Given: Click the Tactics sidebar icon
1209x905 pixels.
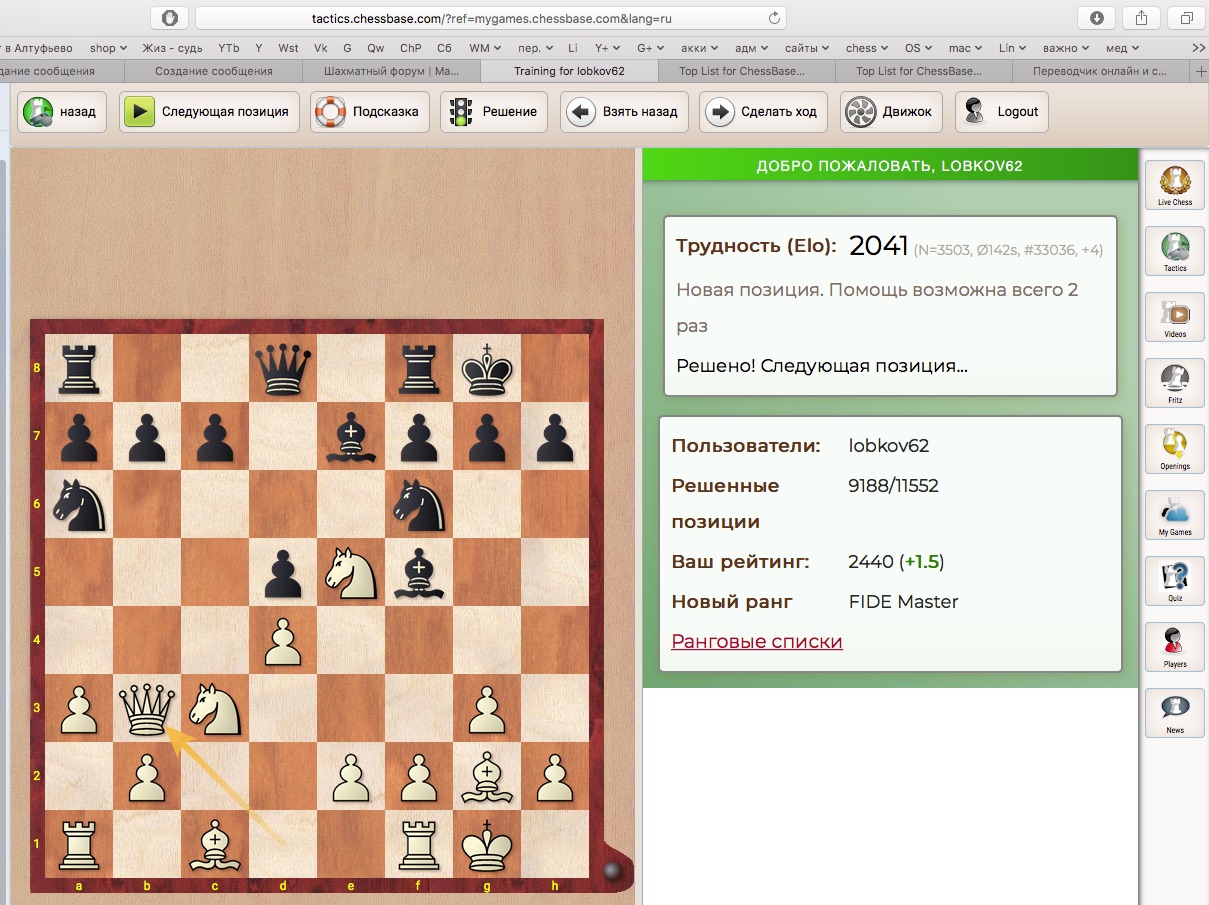Looking at the screenshot, I should [x=1175, y=251].
